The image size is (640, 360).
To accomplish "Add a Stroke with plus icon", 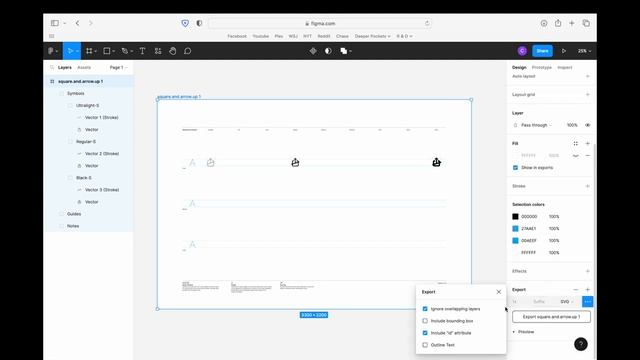I will [x=587, y=186].
